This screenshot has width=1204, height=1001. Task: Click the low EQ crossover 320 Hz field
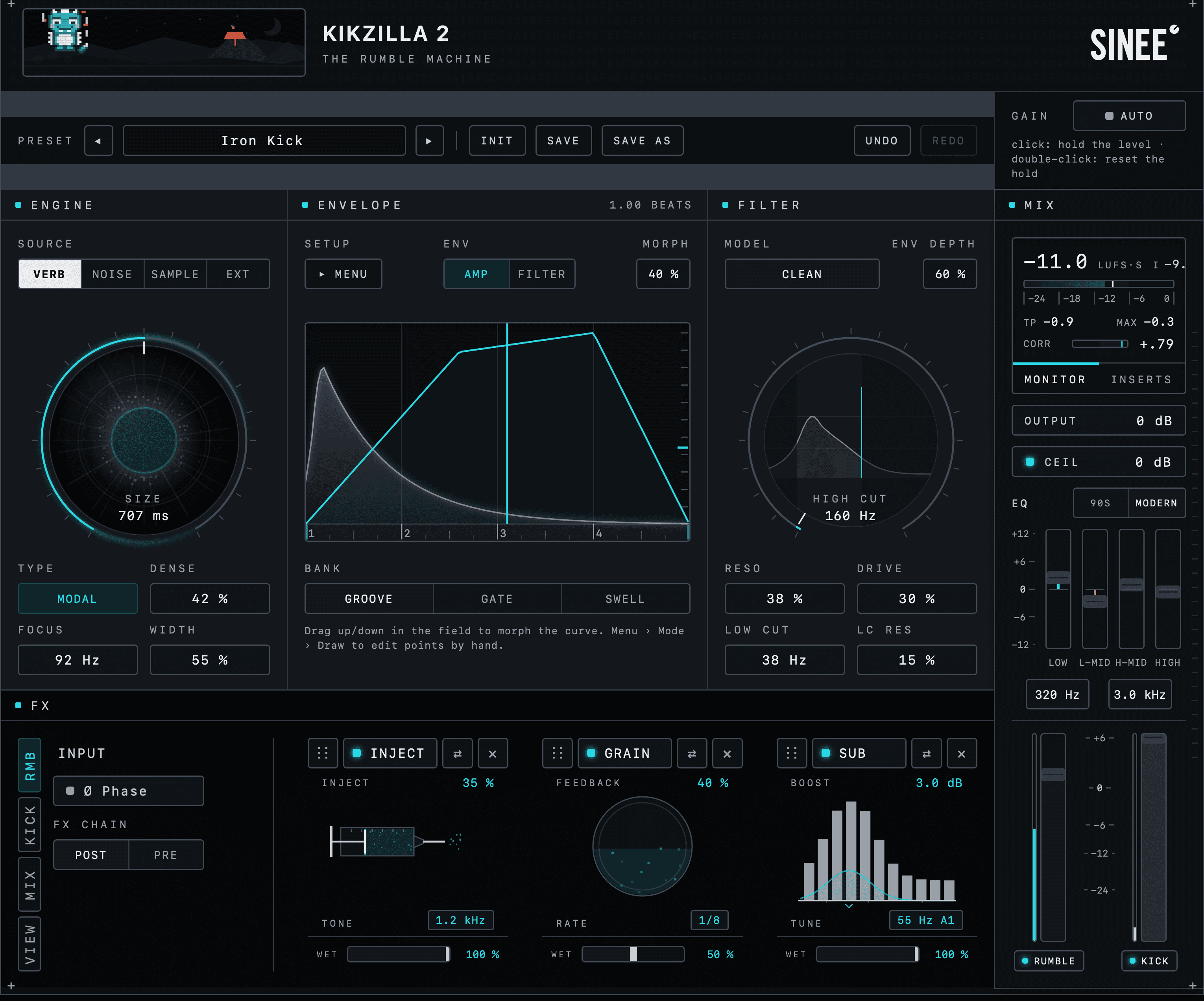click(1057, 694)
